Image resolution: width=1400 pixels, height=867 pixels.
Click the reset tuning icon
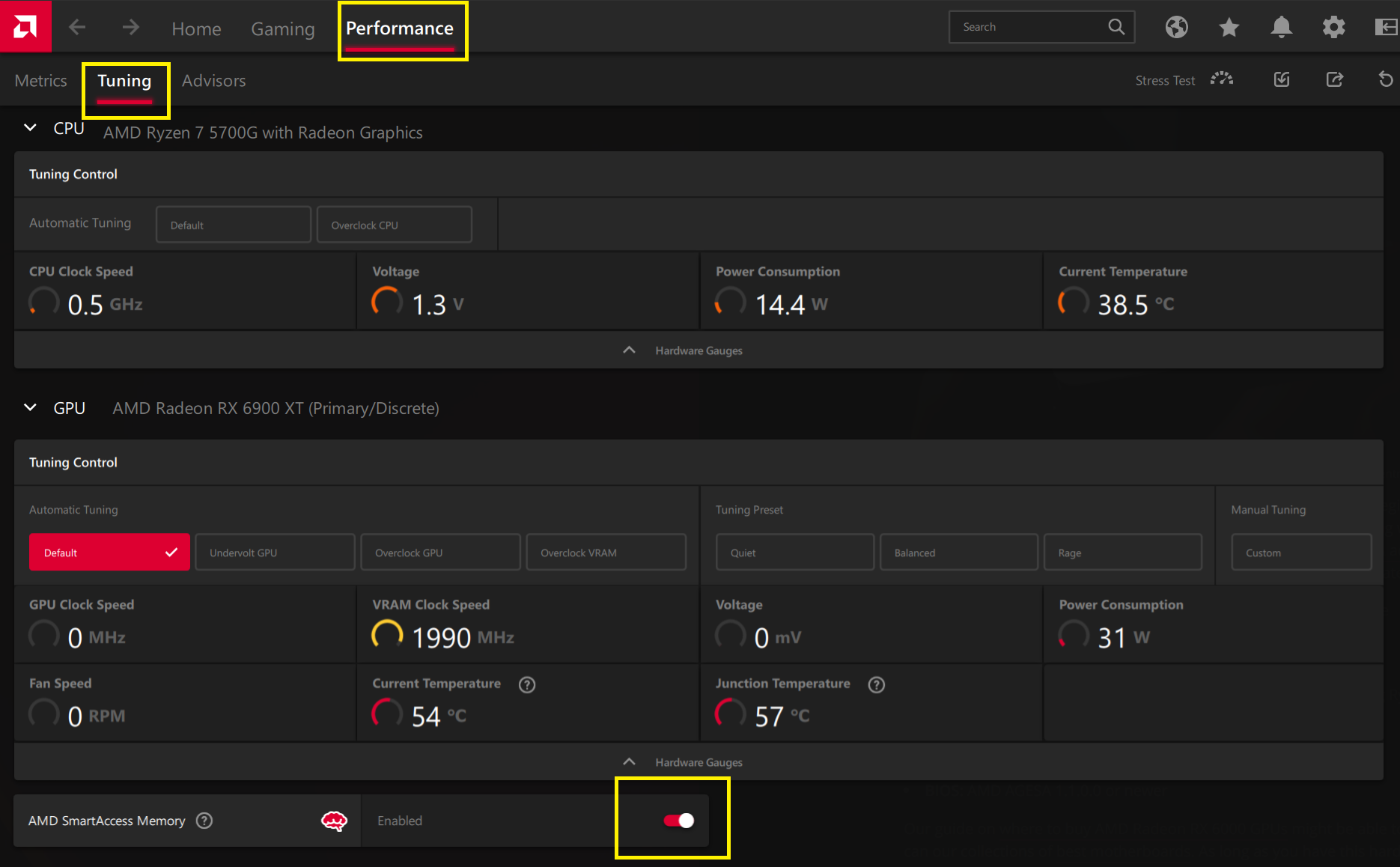click(1386, 79)
